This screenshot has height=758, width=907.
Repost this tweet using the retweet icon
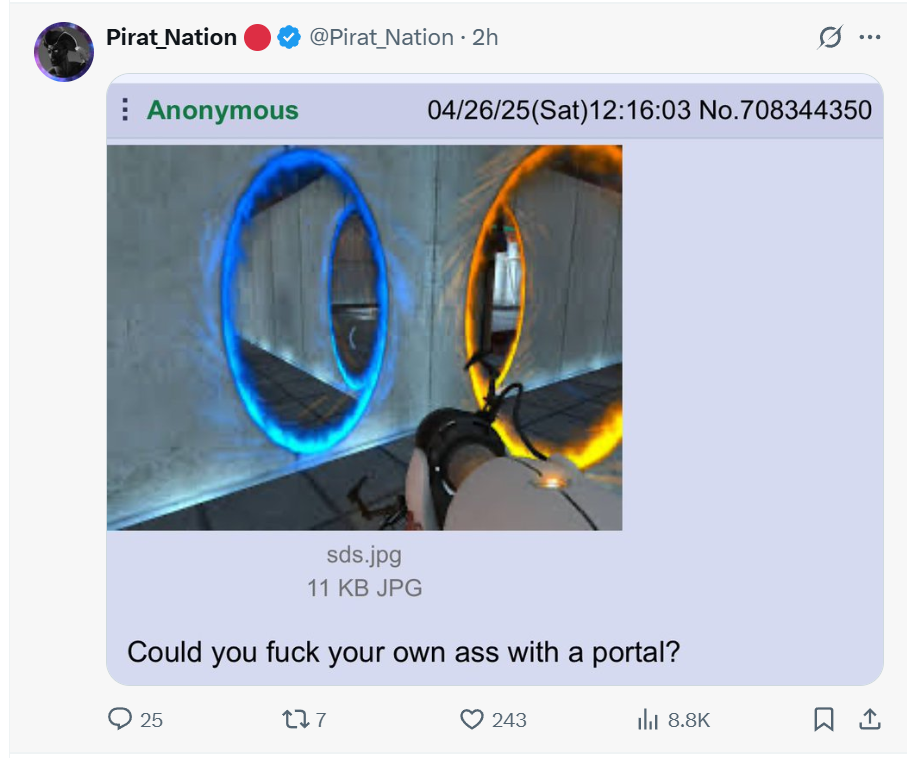pos(295,719)
